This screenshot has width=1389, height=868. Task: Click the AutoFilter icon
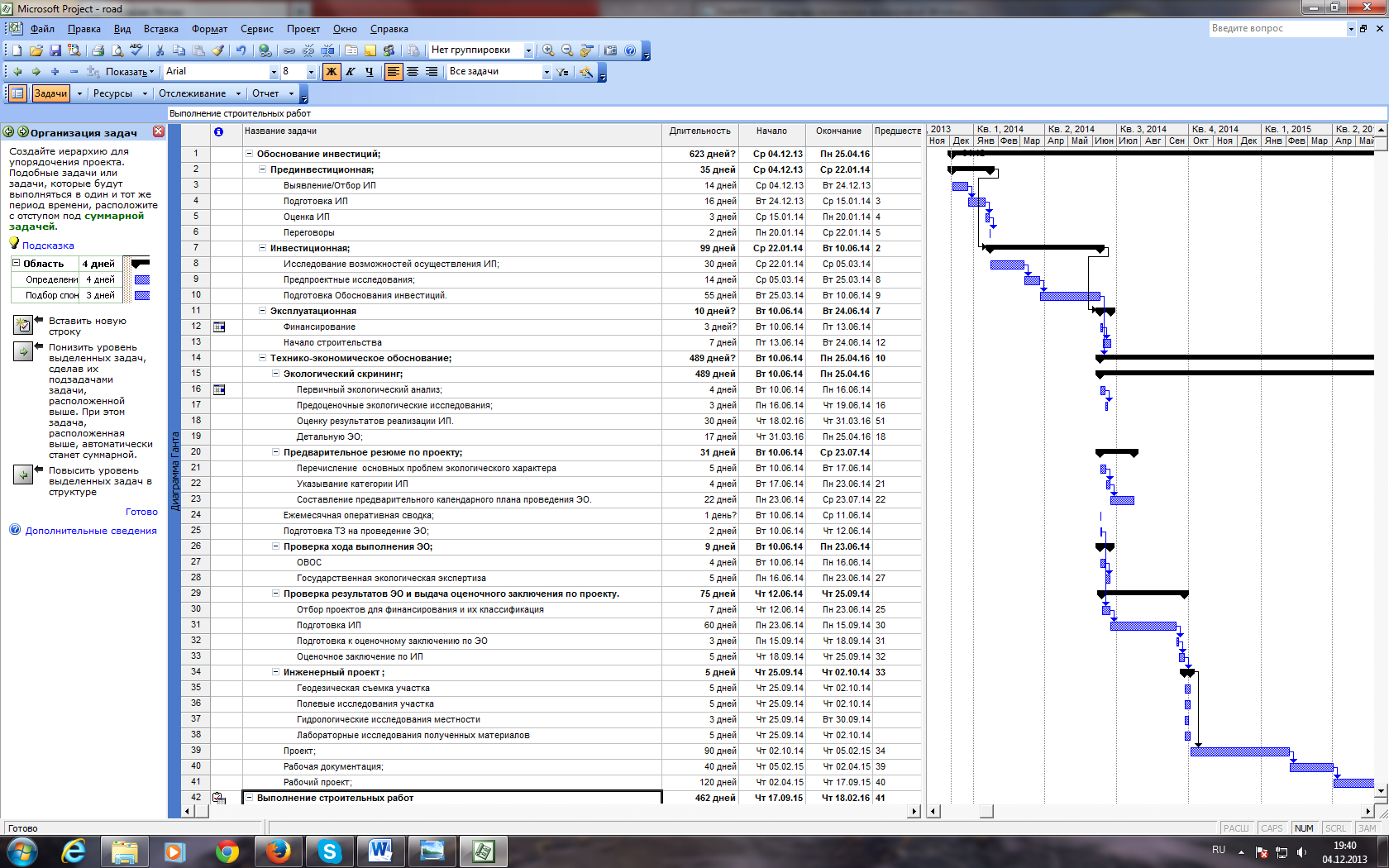(x=563, y=72)
